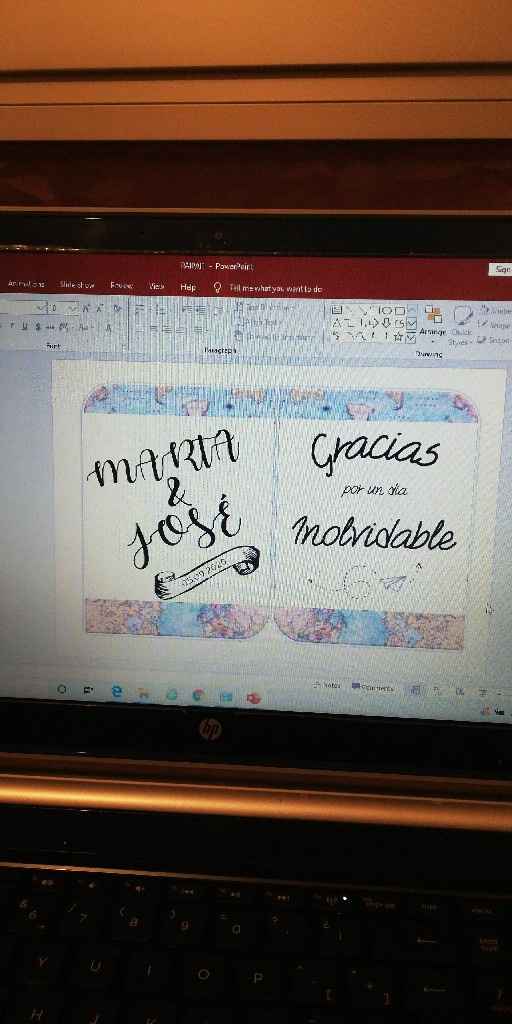Insert a text box from shapes gallery
The width and height of the screenshot is (512, 1024).
click(337, 310)
